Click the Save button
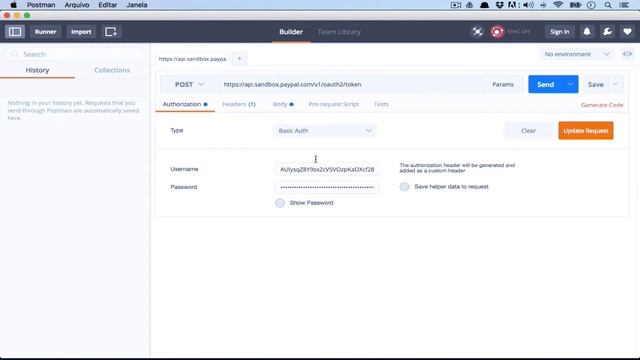 pyautogui.click(x=596, y=84)
